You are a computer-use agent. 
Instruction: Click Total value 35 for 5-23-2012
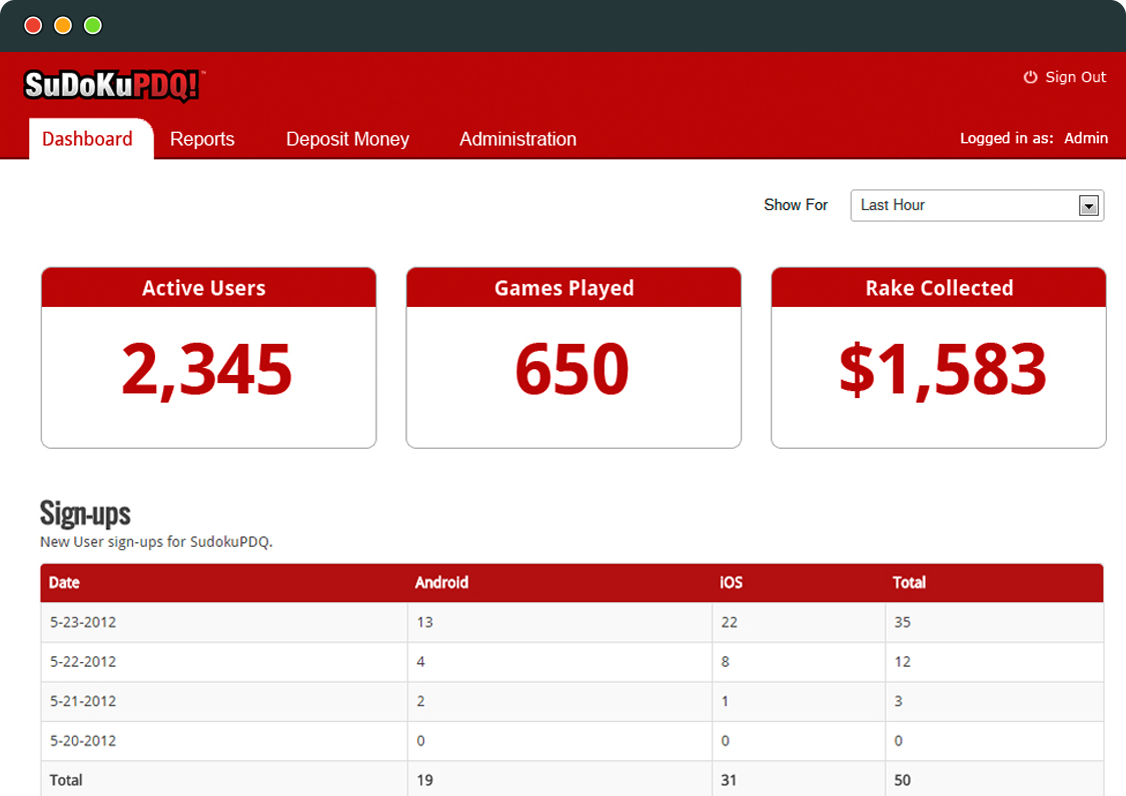tap(902, 622)
